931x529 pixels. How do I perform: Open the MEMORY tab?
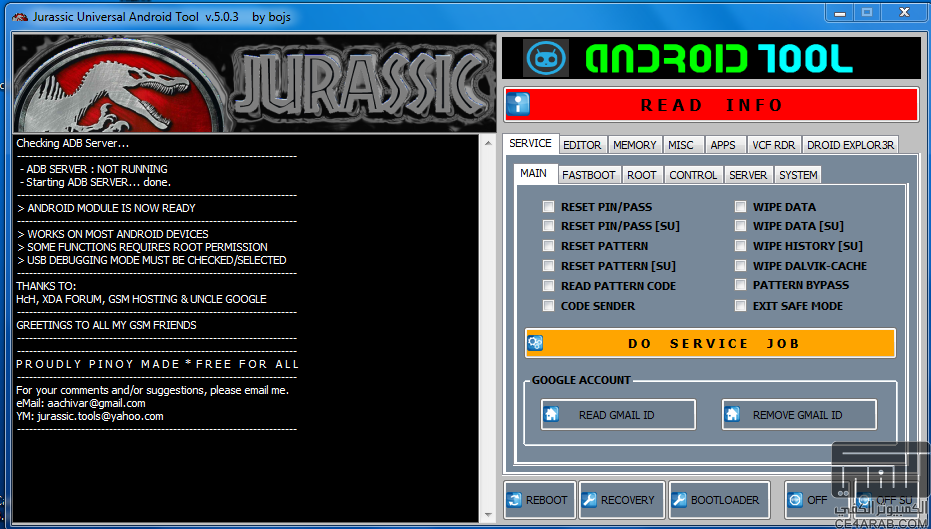634,145
